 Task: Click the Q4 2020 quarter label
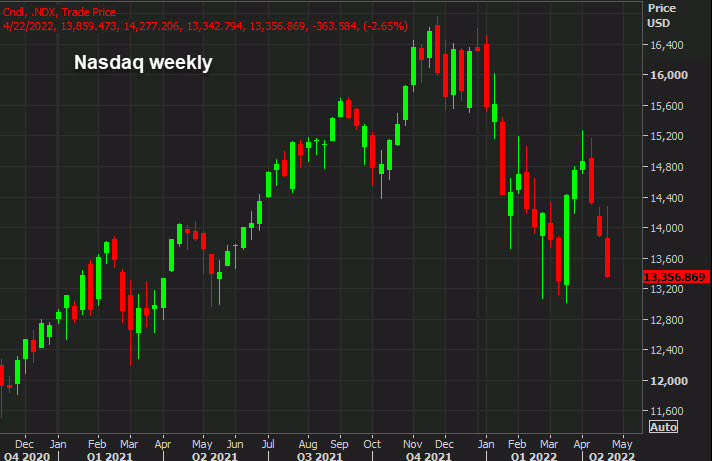tap(27, 456)
